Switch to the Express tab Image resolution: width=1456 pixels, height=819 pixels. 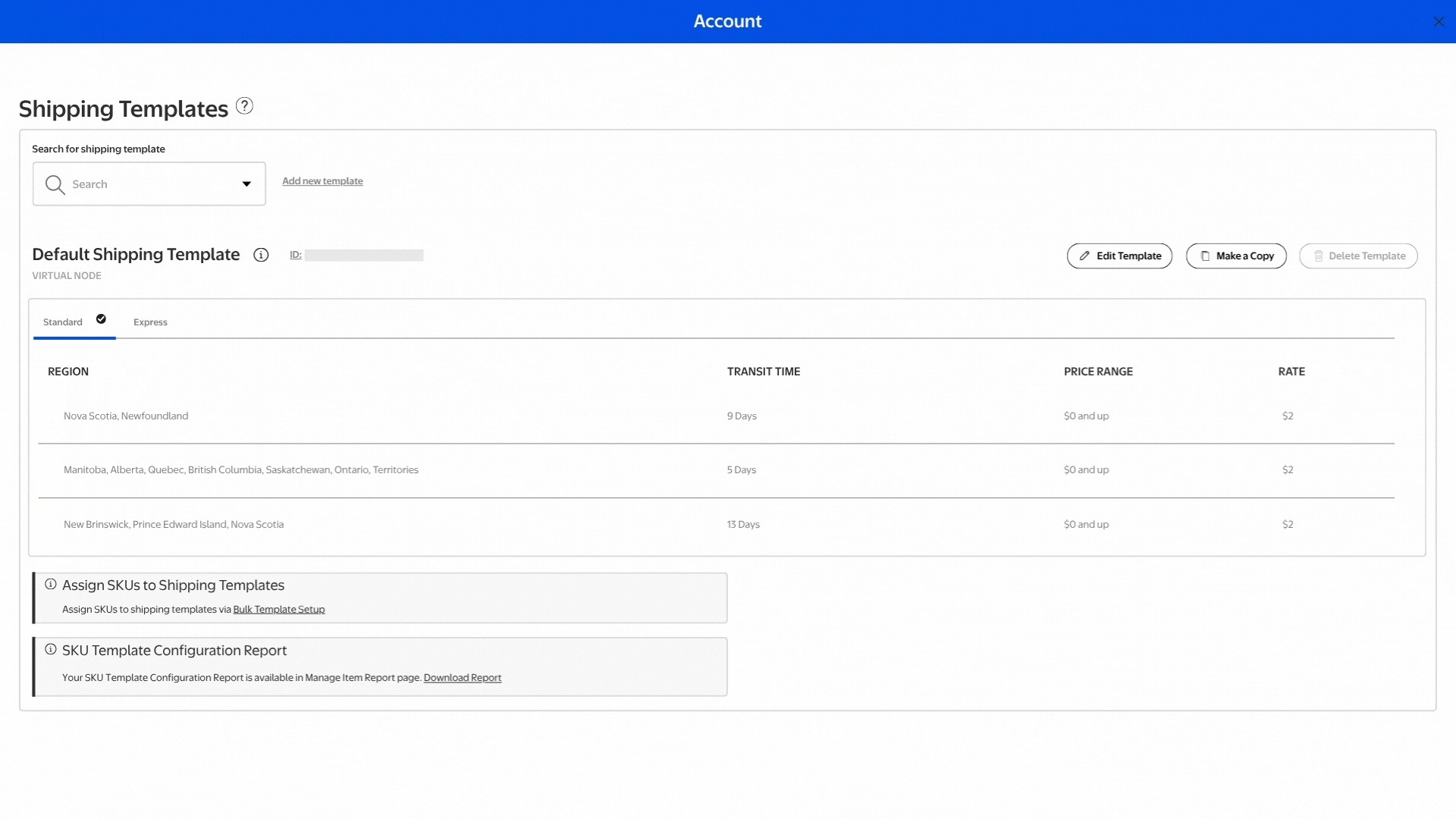[150, 322]
